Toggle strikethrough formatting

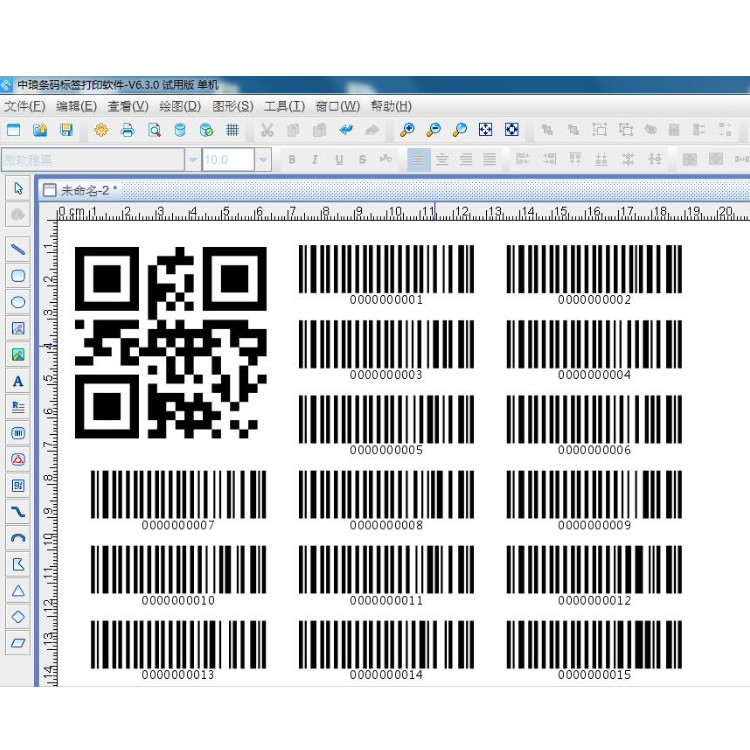[x=363, y=159]
